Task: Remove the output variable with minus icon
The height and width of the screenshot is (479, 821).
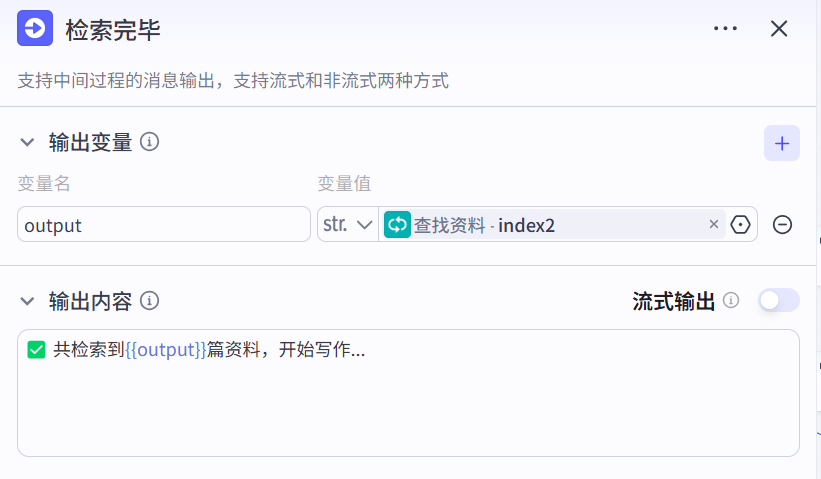Action: click(783, 225)
